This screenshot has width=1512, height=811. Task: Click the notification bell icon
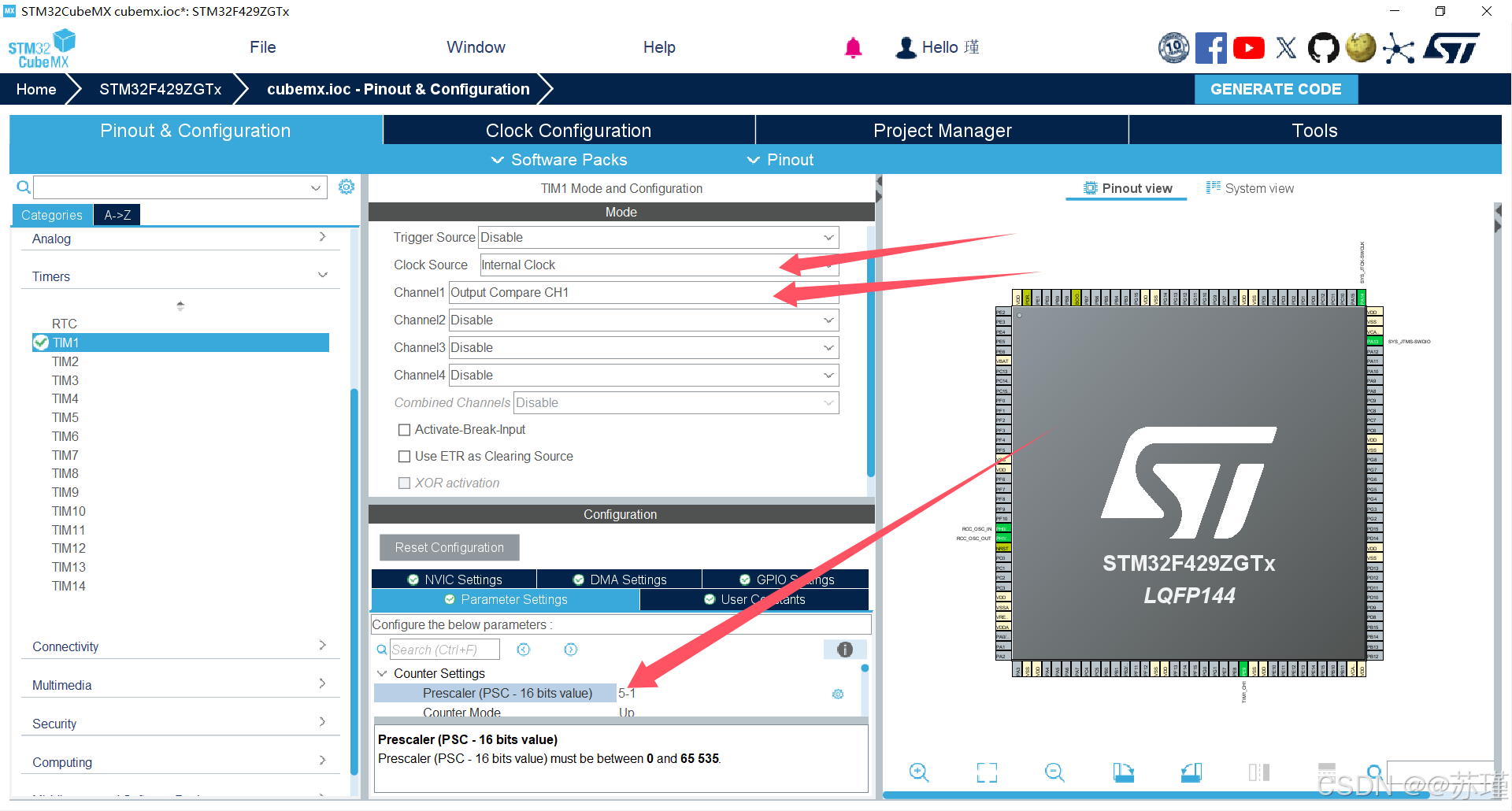point(853,48)
